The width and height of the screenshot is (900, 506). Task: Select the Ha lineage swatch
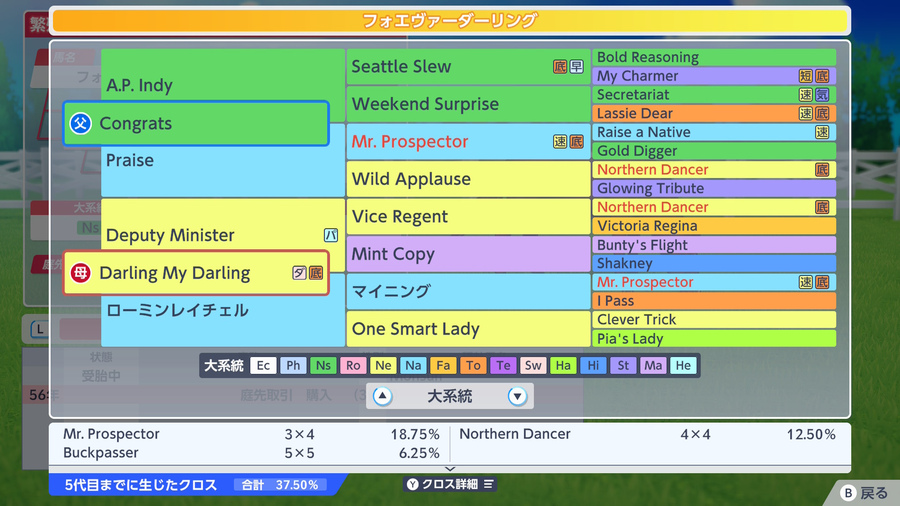pyautogui.click(x=563, y=365)
